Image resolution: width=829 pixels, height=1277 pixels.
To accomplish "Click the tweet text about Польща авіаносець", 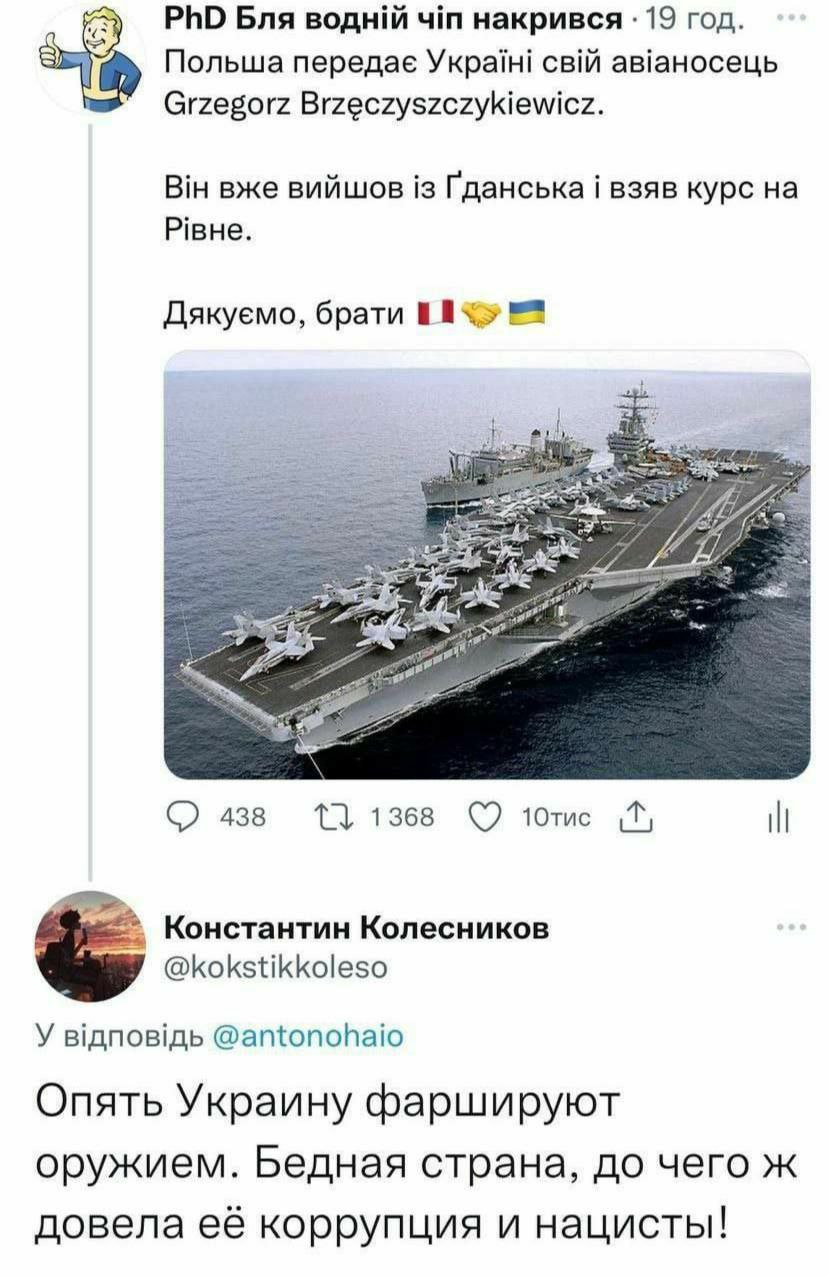I will click(470, 82).
